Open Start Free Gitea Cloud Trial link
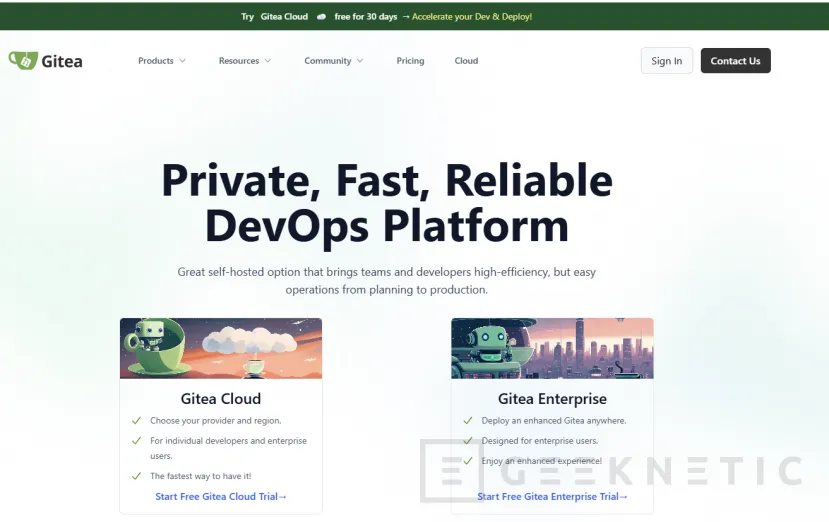The height and width of the screenshot is (522, 829). point(221,497)
